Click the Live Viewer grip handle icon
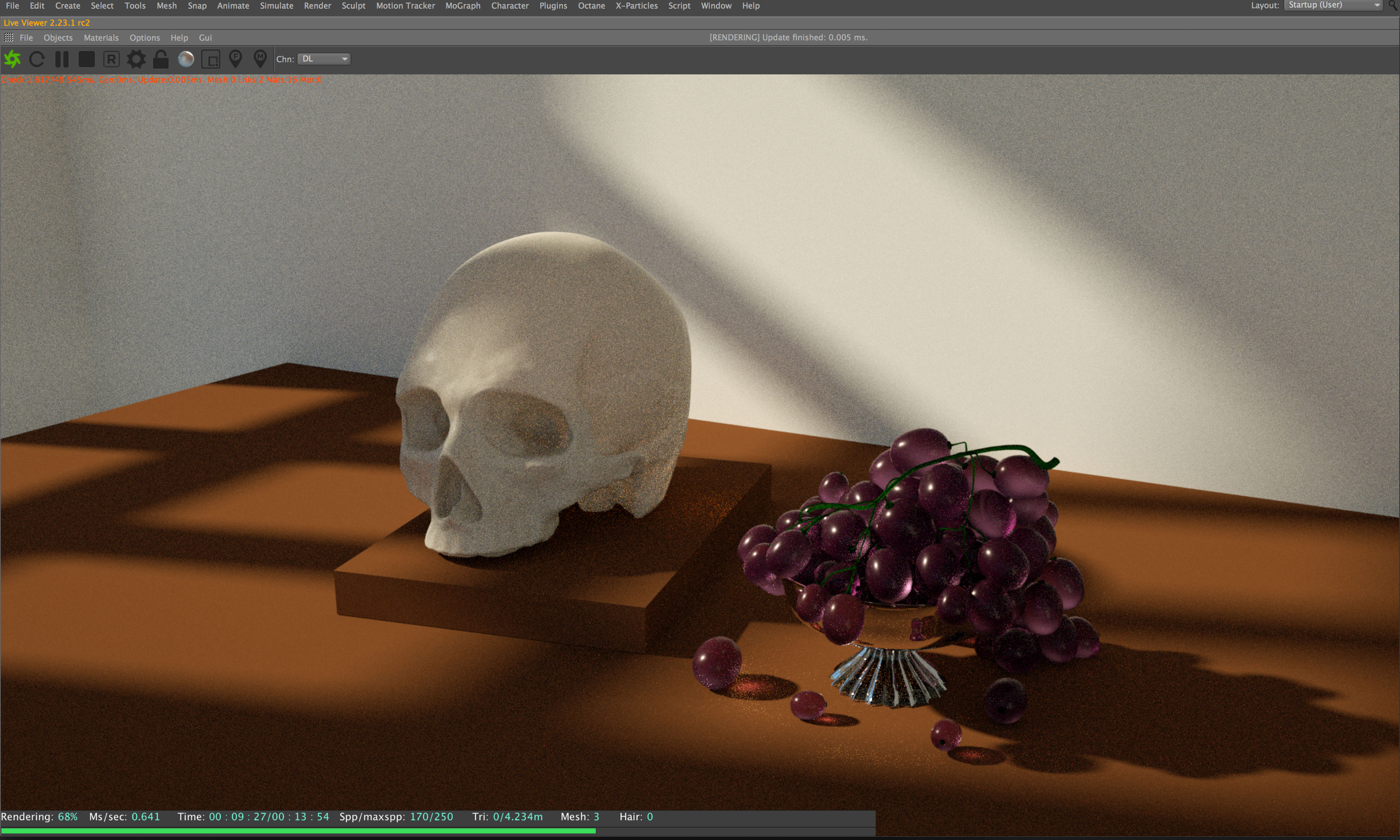The height and width of the screenshot is (840, 1400). [x=8, y=37]
